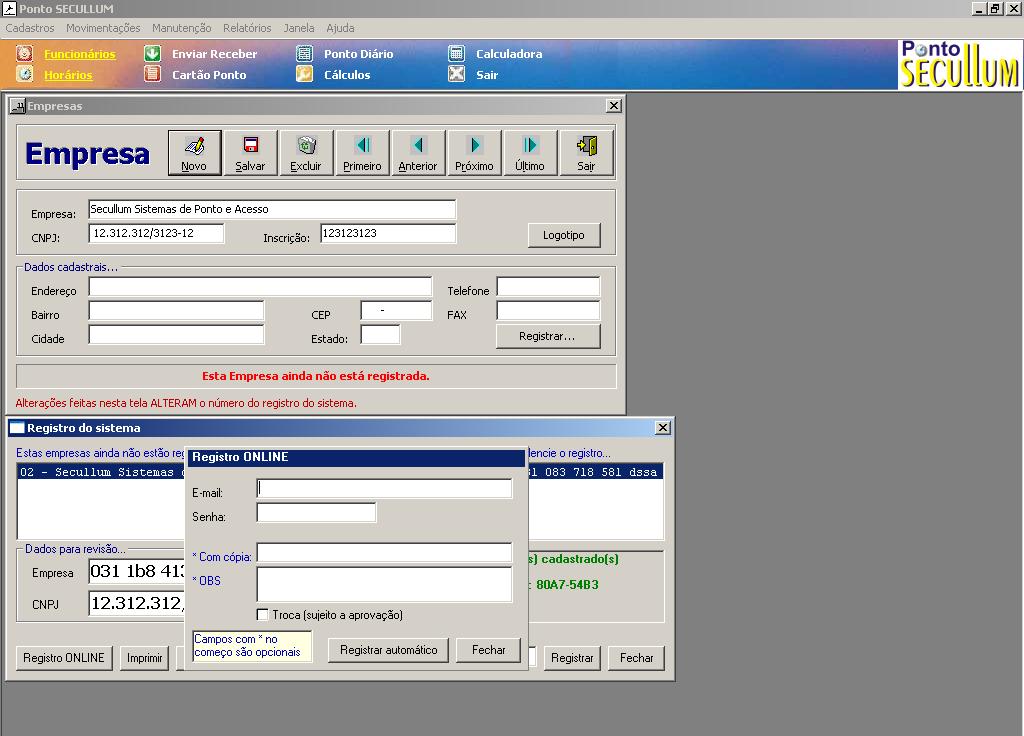This screenshot has width=1024, height=736.
Task: Click the Endereço field
Action: (x=260, y=287)
